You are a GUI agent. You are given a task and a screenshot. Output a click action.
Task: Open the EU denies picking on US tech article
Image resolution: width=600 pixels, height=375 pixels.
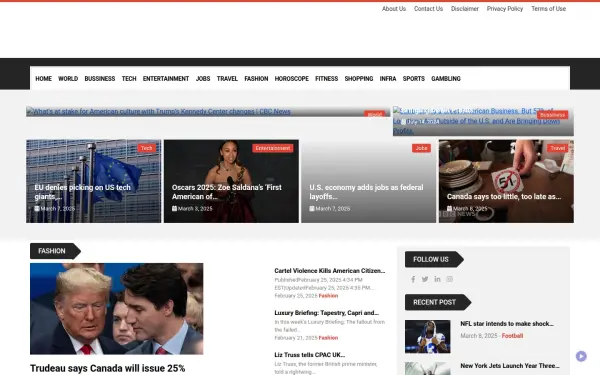(x=82, y=192)
